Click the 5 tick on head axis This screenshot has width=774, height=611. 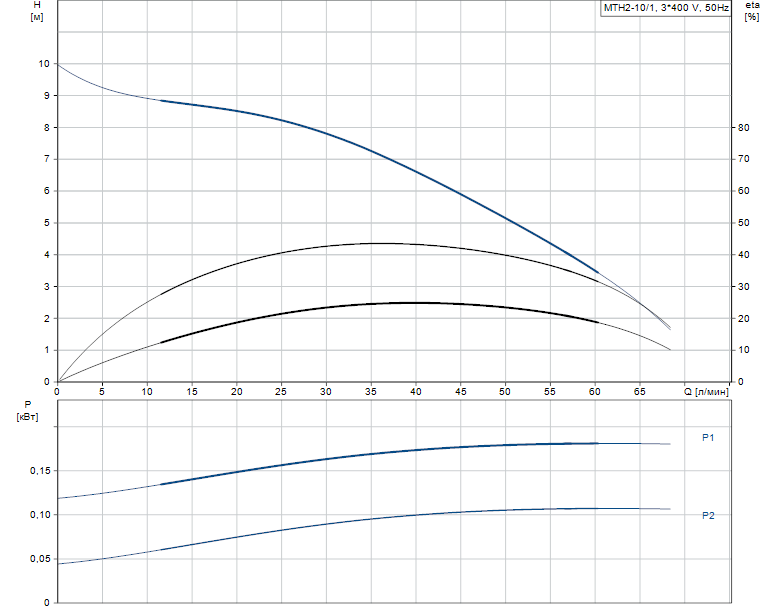pos(47,223)
